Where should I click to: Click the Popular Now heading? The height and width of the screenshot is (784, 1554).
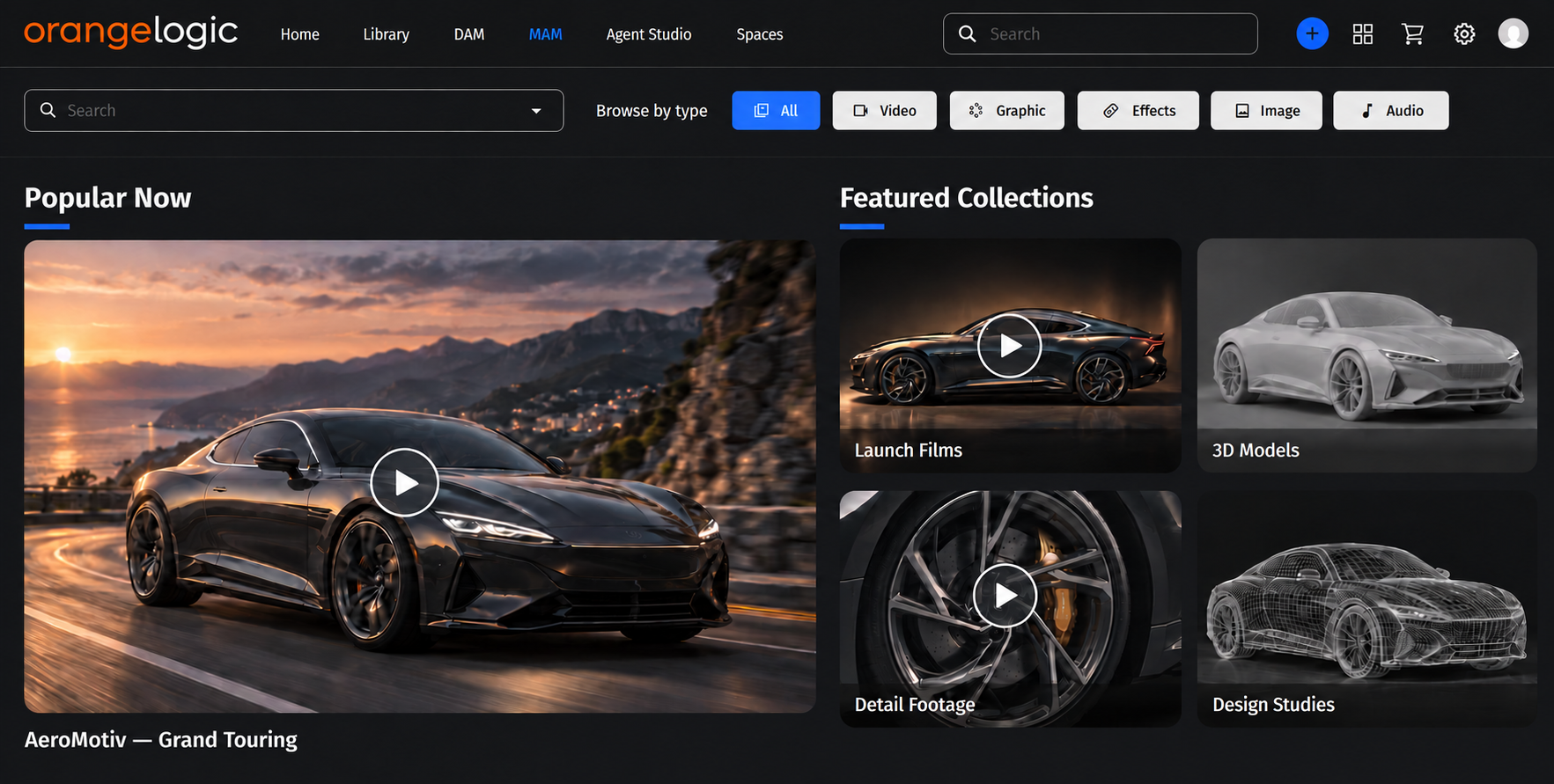click(107, 198)
